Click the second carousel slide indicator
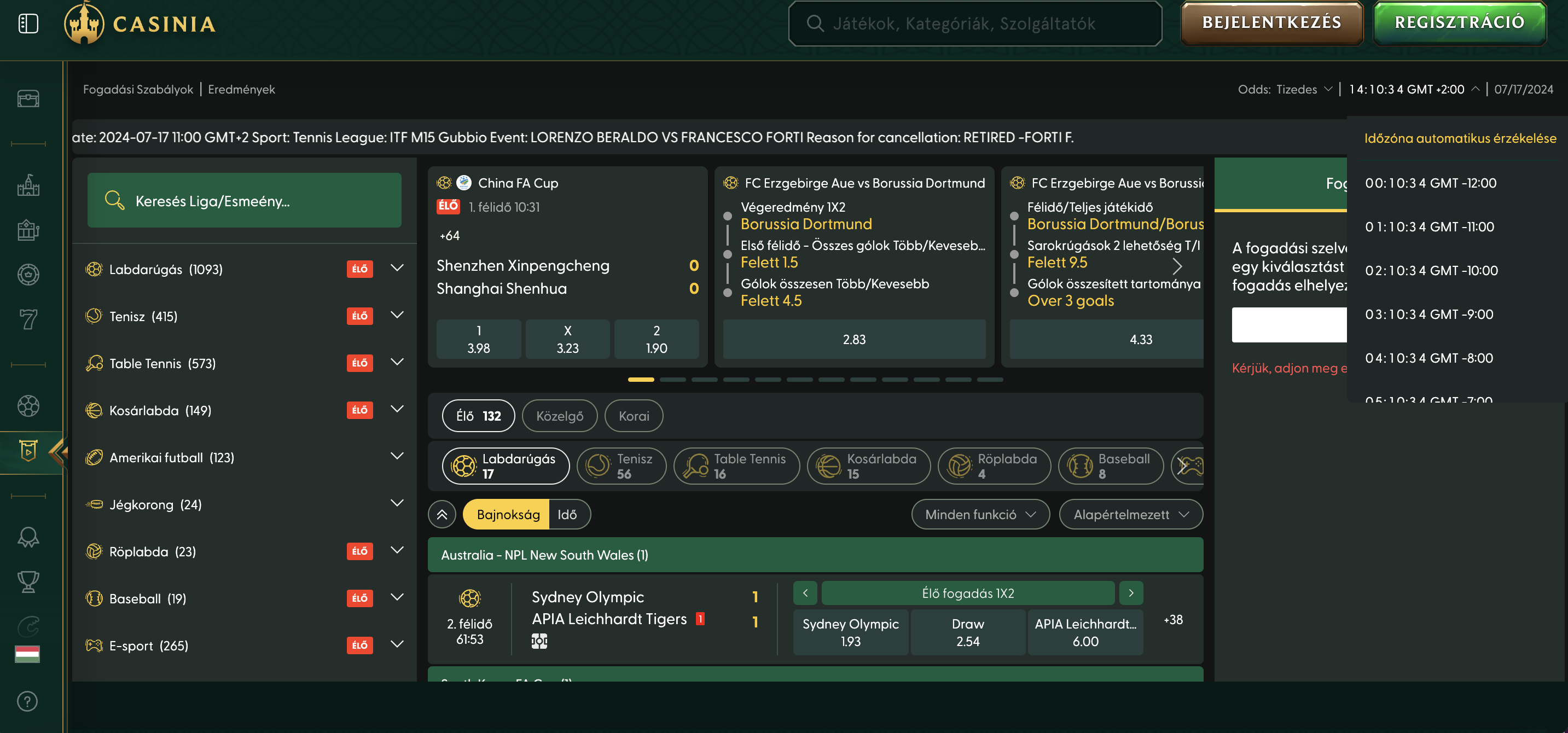Viewport: 1568px width, 733px height. [x=672, y=379]
